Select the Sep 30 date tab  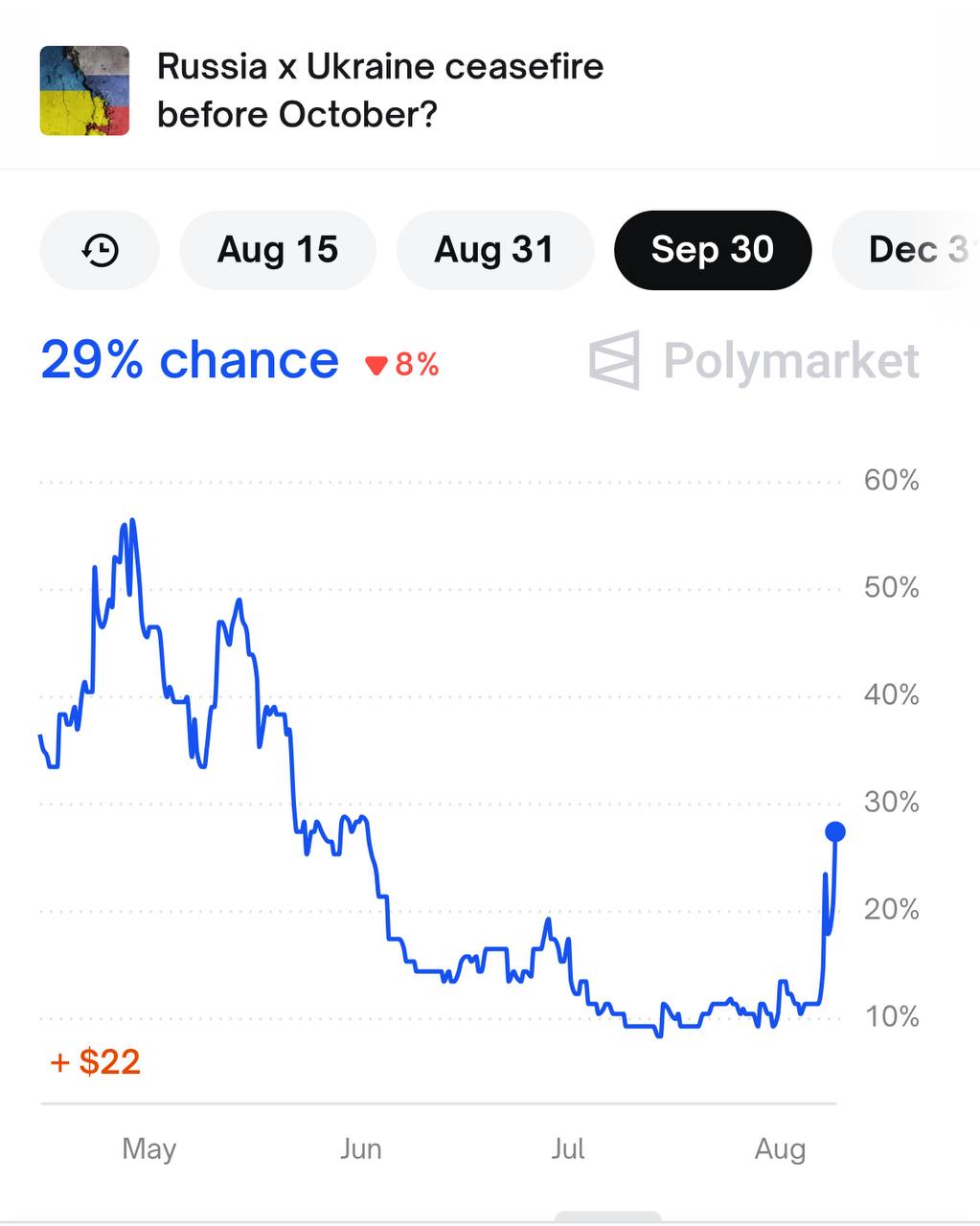tap(713, 250)
